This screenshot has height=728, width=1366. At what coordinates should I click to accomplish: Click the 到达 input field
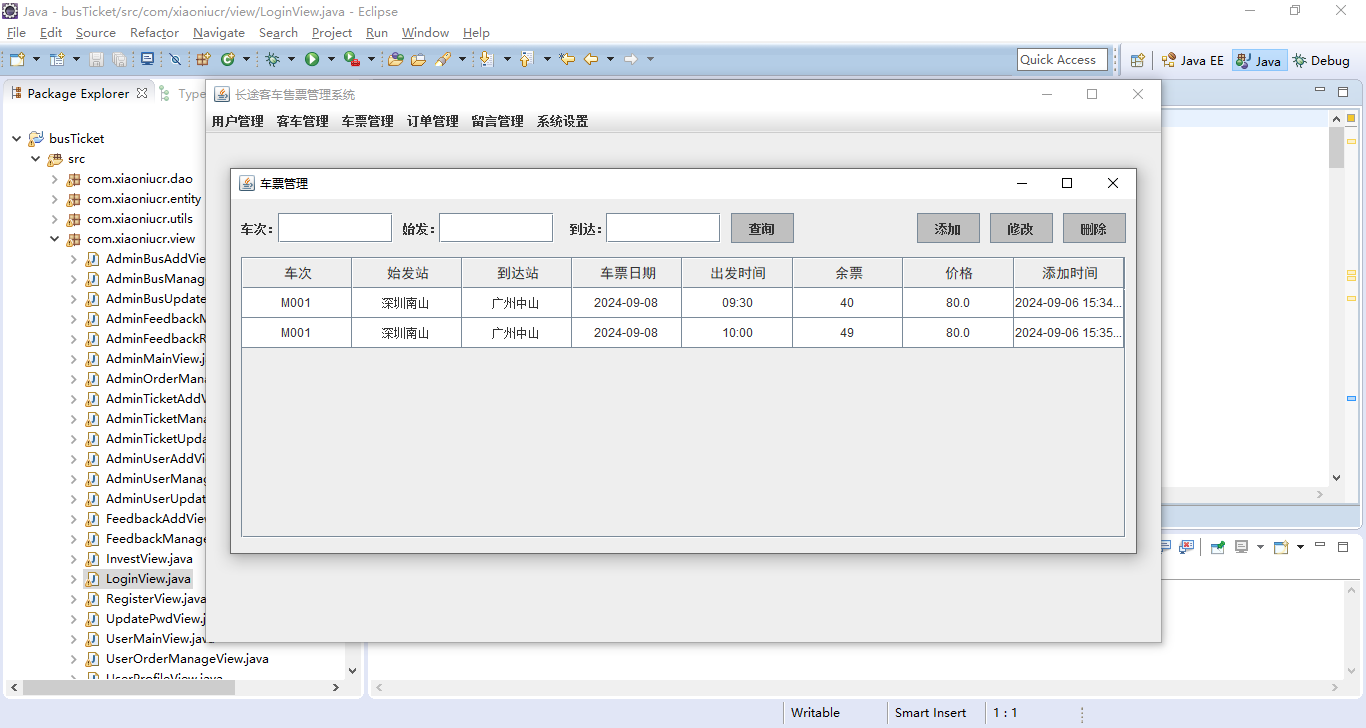[x=663, y=228]
